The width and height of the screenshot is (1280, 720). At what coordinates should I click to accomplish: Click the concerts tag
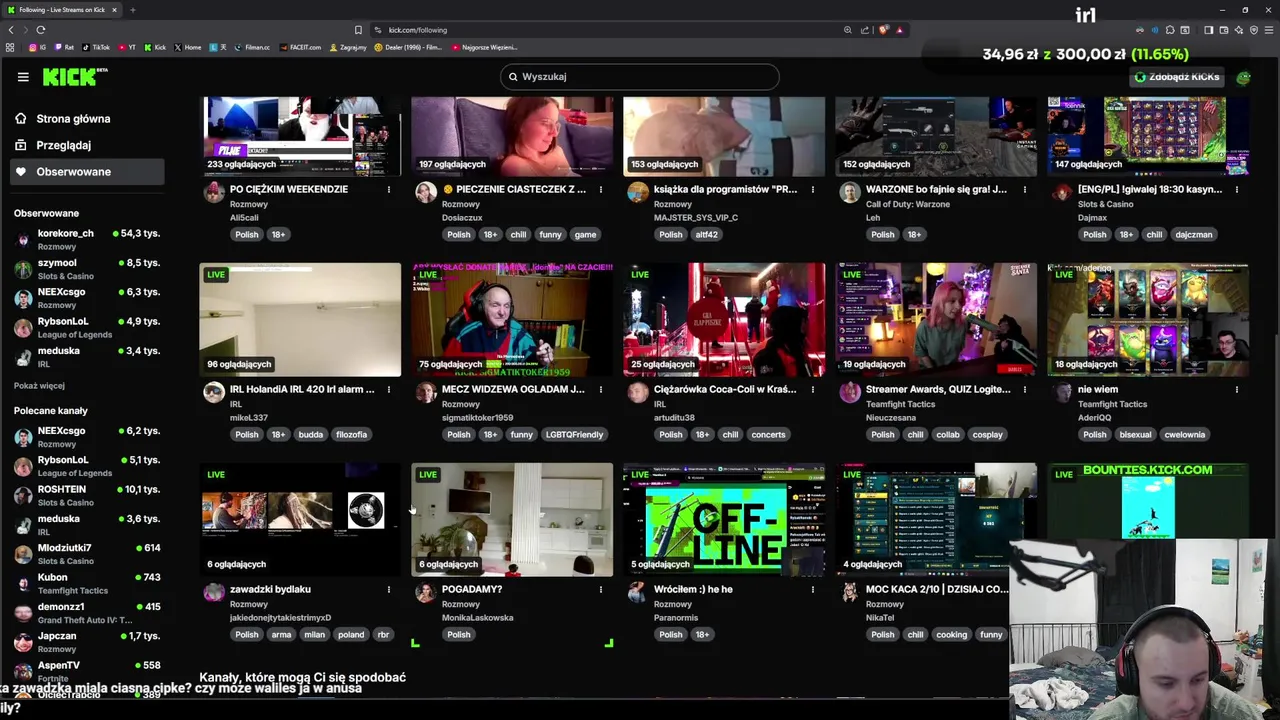click(x=768, y=435)
